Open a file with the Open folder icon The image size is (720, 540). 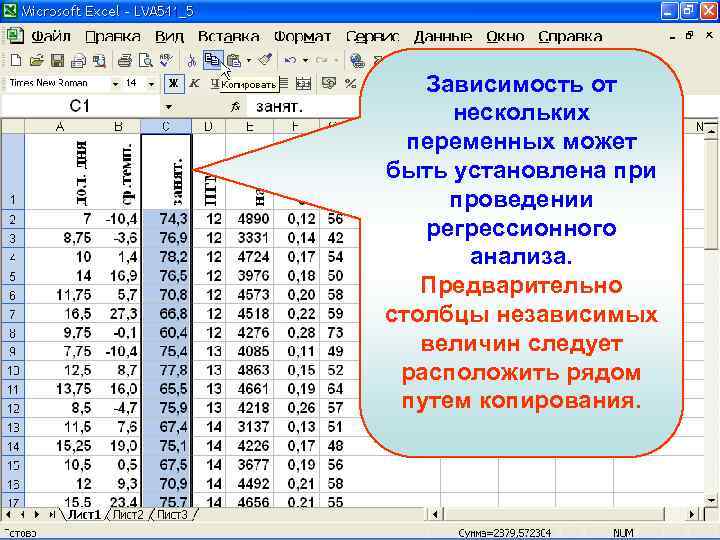[36, 60]
